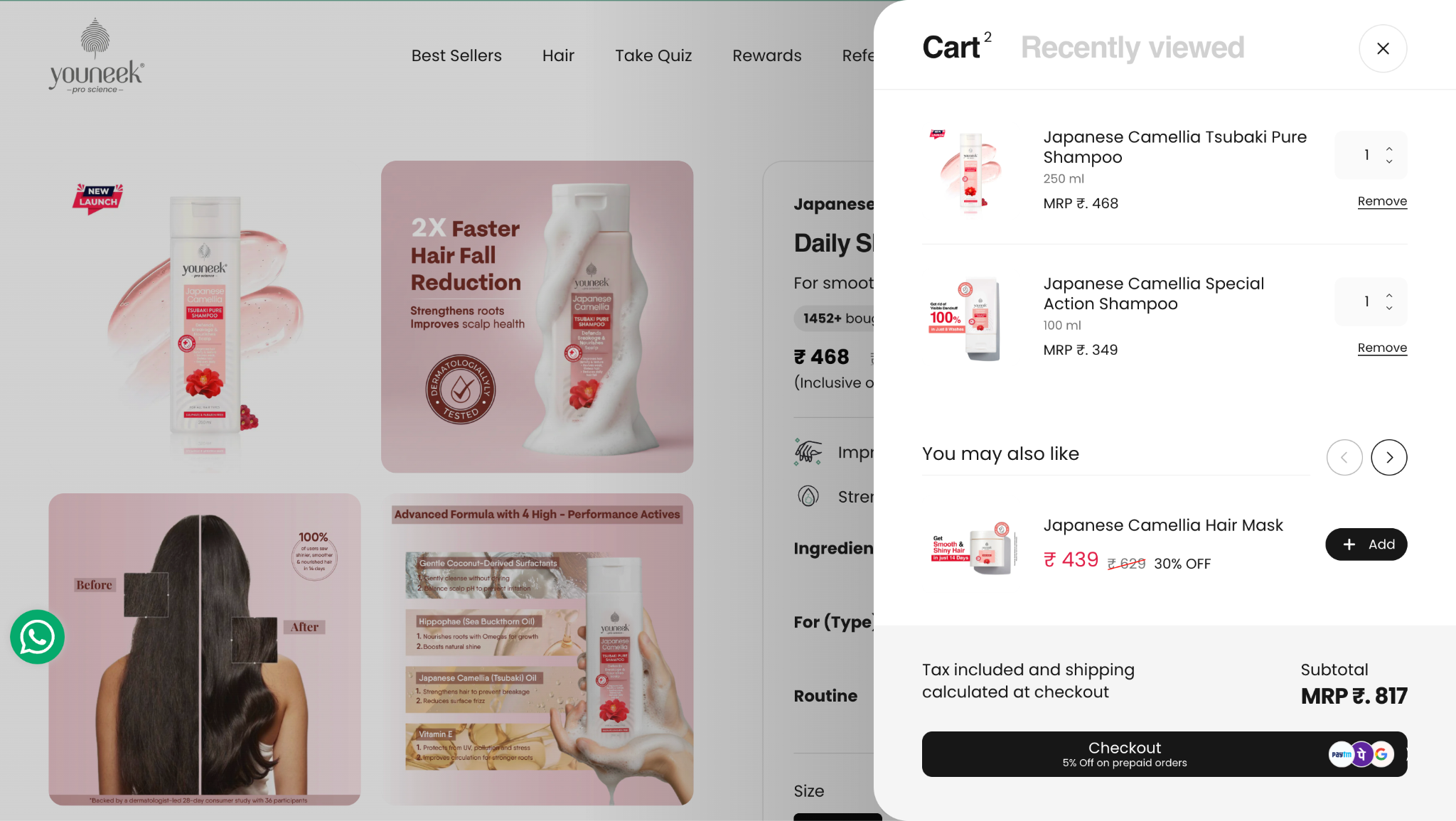Go to previous 'You may also like' item
The width and height of the screenshot is (1456, 821).
[x=1344, y=457]
